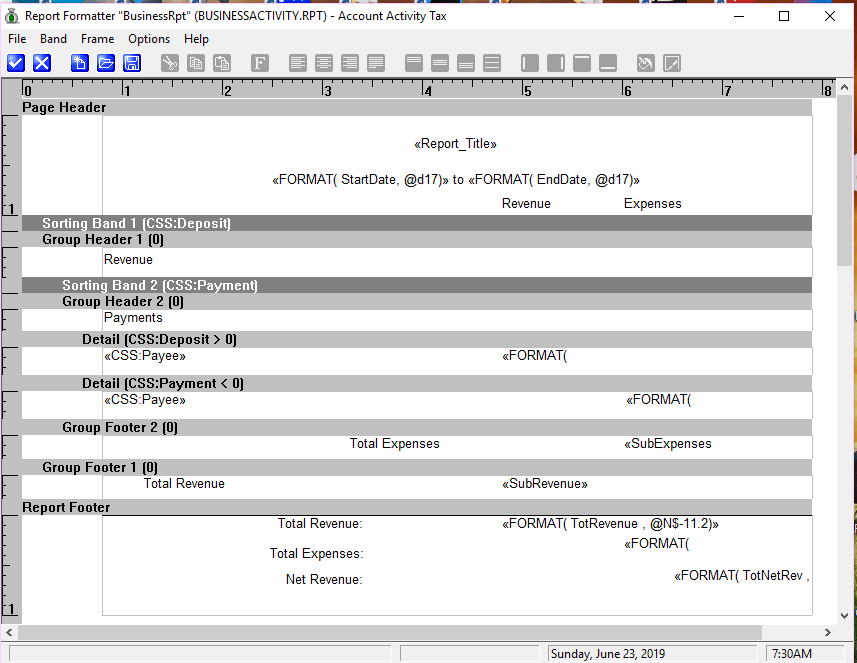Click the vertical scrollbar down arrow
Image resolution: width=857 pixels, height=663 pixels.
844,616
